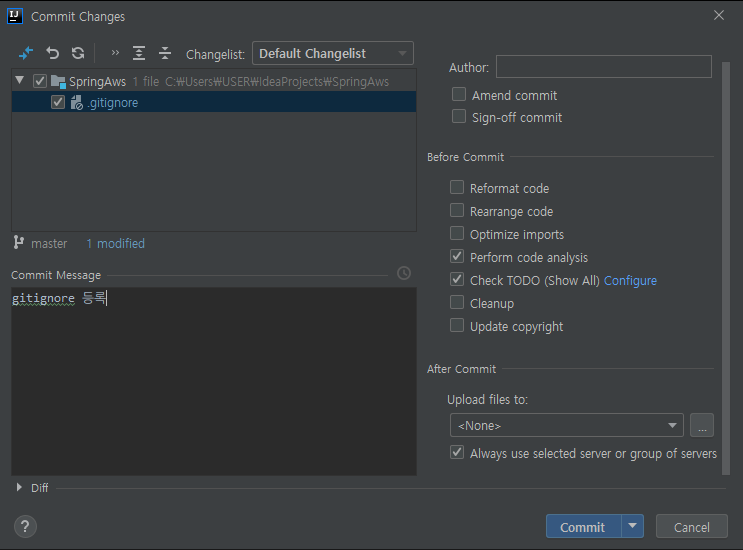Screen dimensions: 743x550
Task: Expand the Diff section
Action: 20,488
